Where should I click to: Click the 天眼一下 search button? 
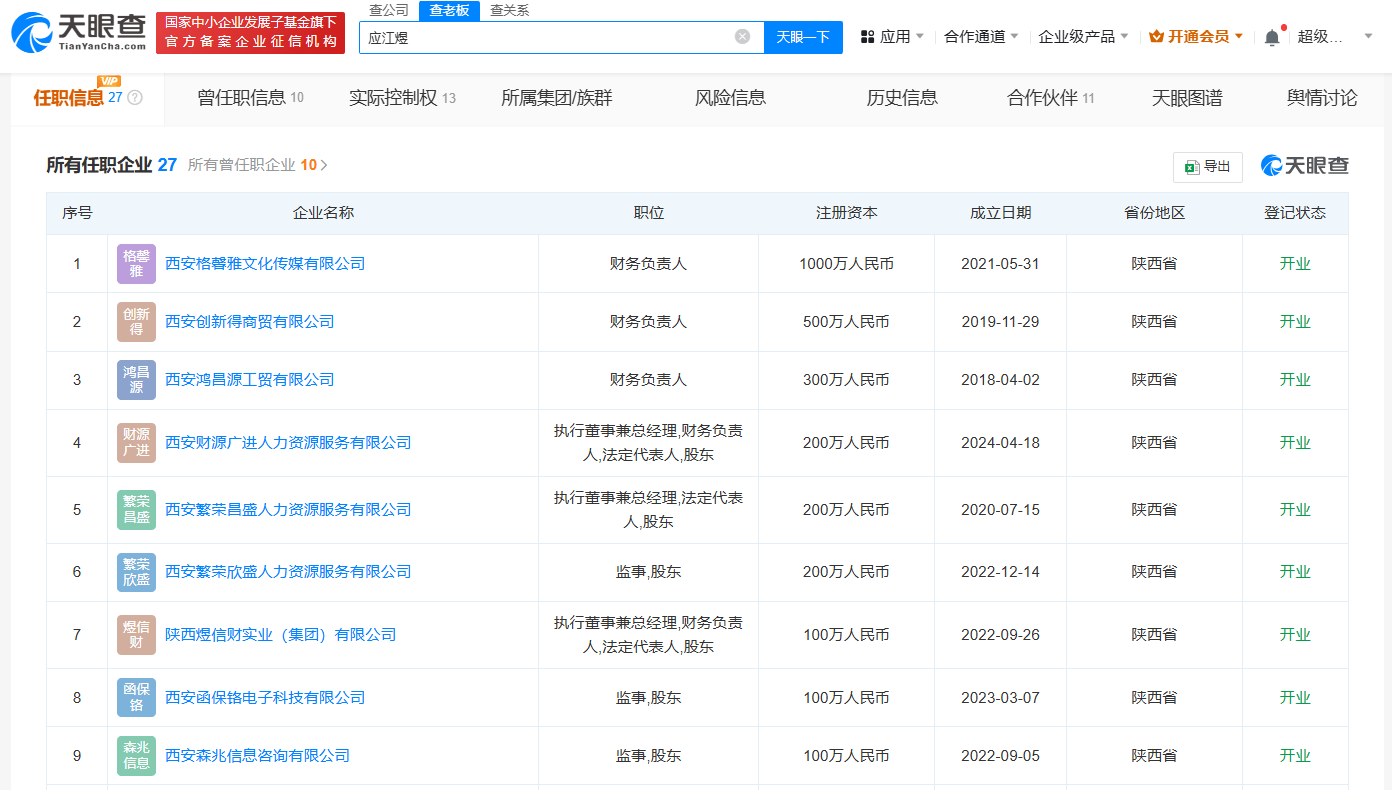(x=803, y=37)
